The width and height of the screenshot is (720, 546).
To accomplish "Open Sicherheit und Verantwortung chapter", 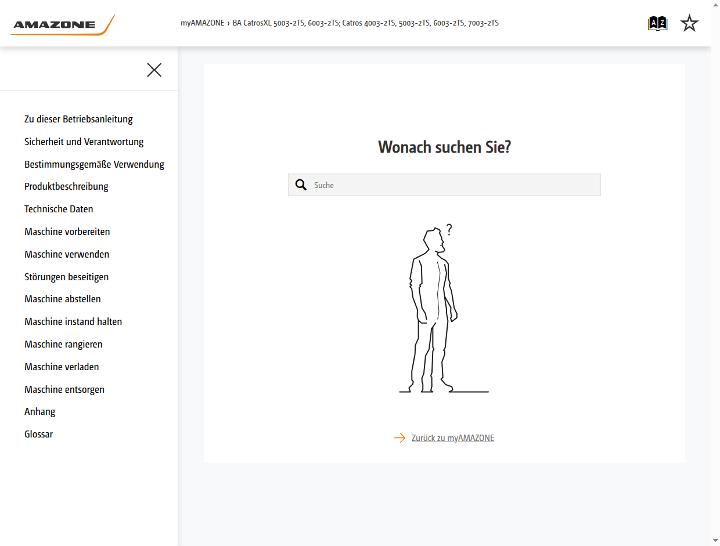I will [84, 141].
